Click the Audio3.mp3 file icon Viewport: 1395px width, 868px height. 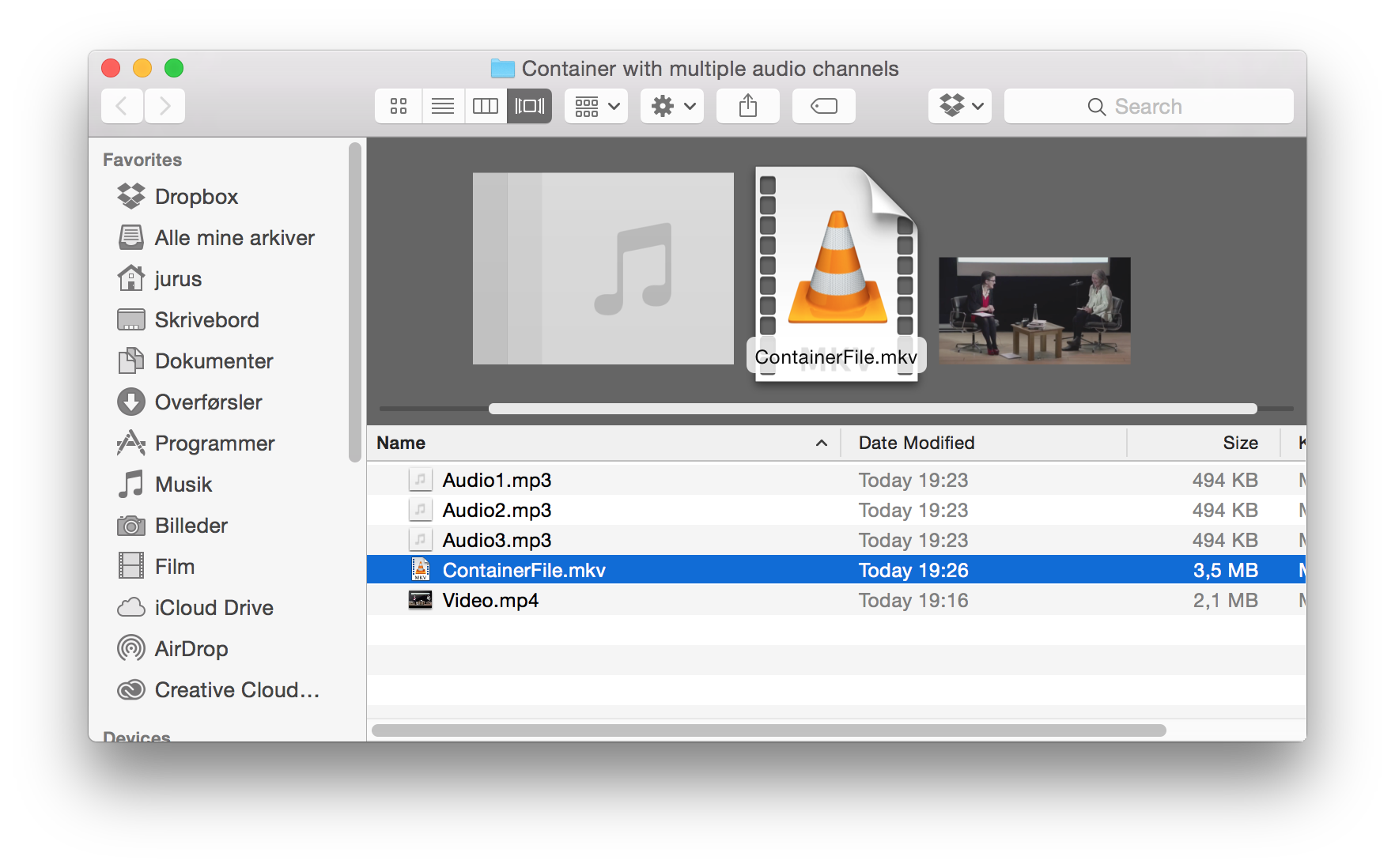pyautogui.click(x=420, y=540)
